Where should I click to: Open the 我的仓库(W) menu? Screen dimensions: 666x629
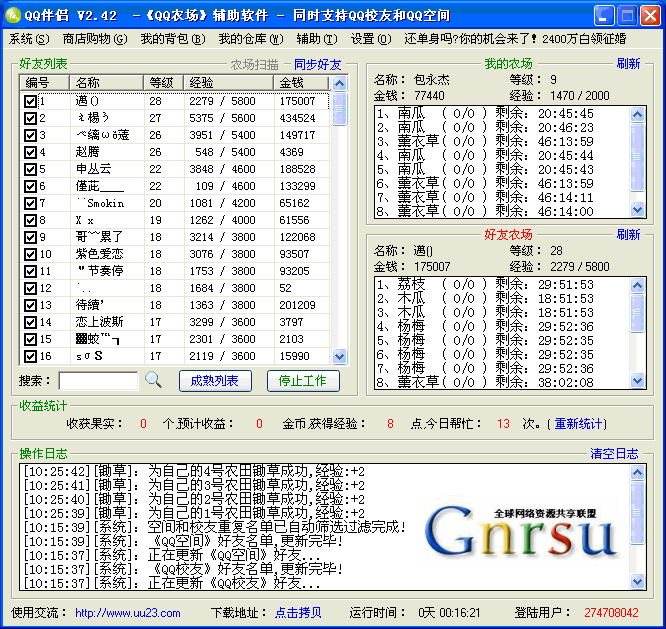251,39
